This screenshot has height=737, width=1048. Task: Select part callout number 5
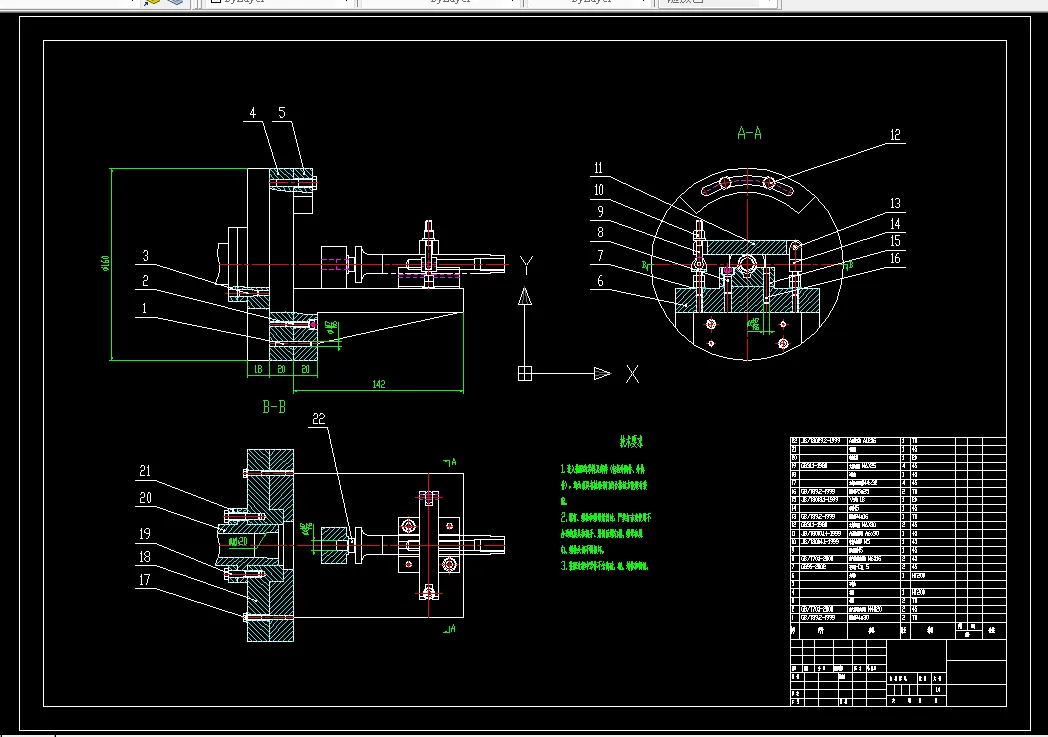click(x=282, y=113)
